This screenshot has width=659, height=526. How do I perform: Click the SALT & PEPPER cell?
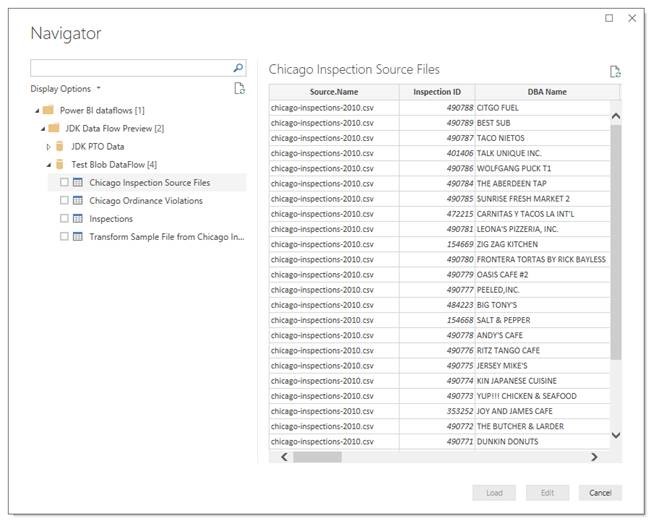click(543, 320)
